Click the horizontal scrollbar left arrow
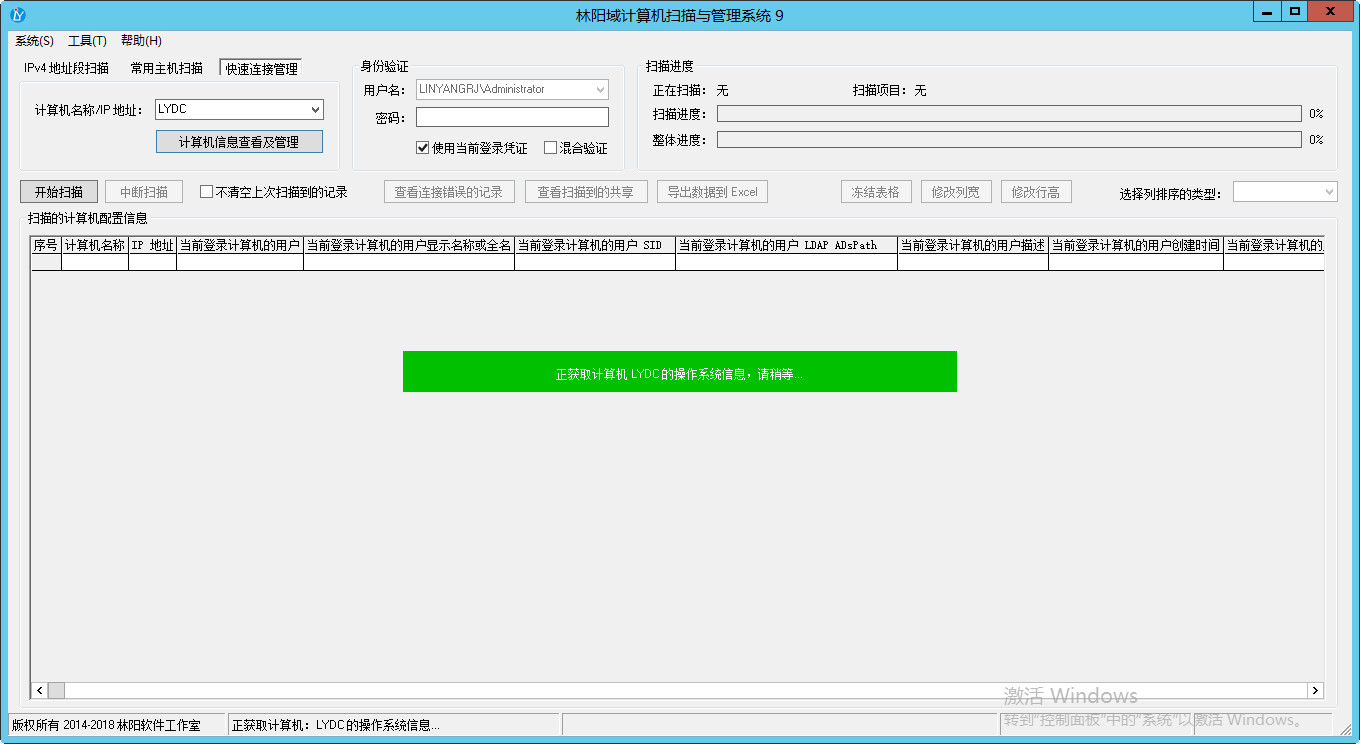 pyautogui.click(x=40, y=691)
